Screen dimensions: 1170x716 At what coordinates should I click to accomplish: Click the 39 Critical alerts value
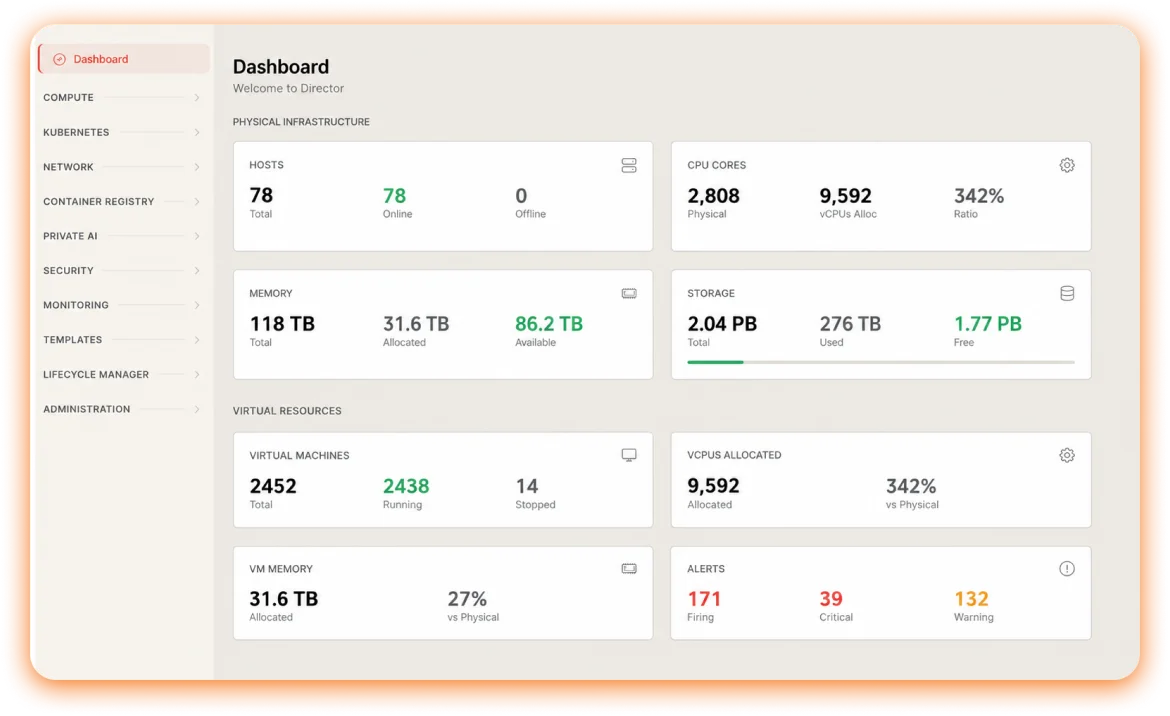click(830, 599)
